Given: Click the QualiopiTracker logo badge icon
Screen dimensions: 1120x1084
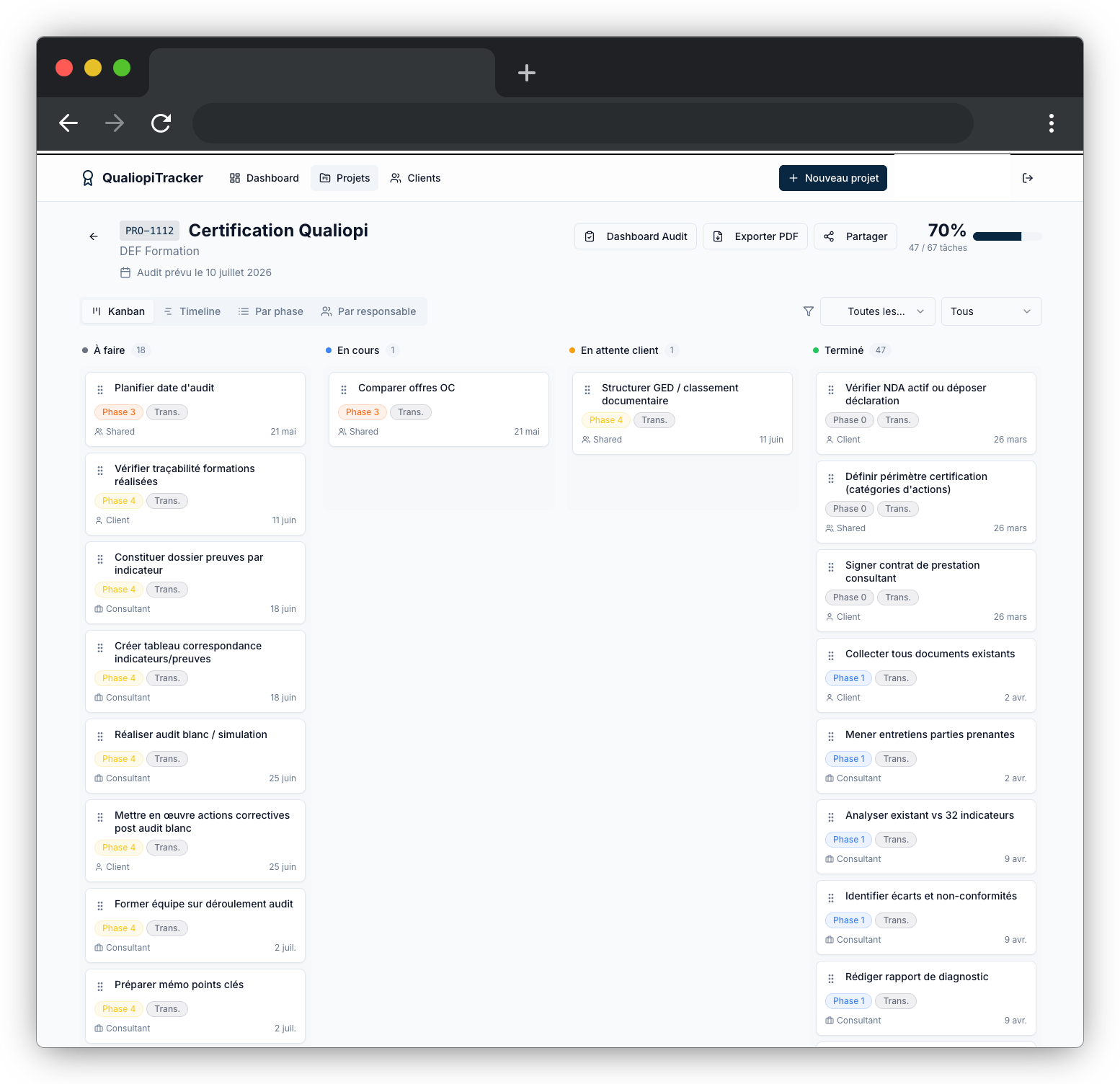Looking at the screenshot, I should pos(88,178).
